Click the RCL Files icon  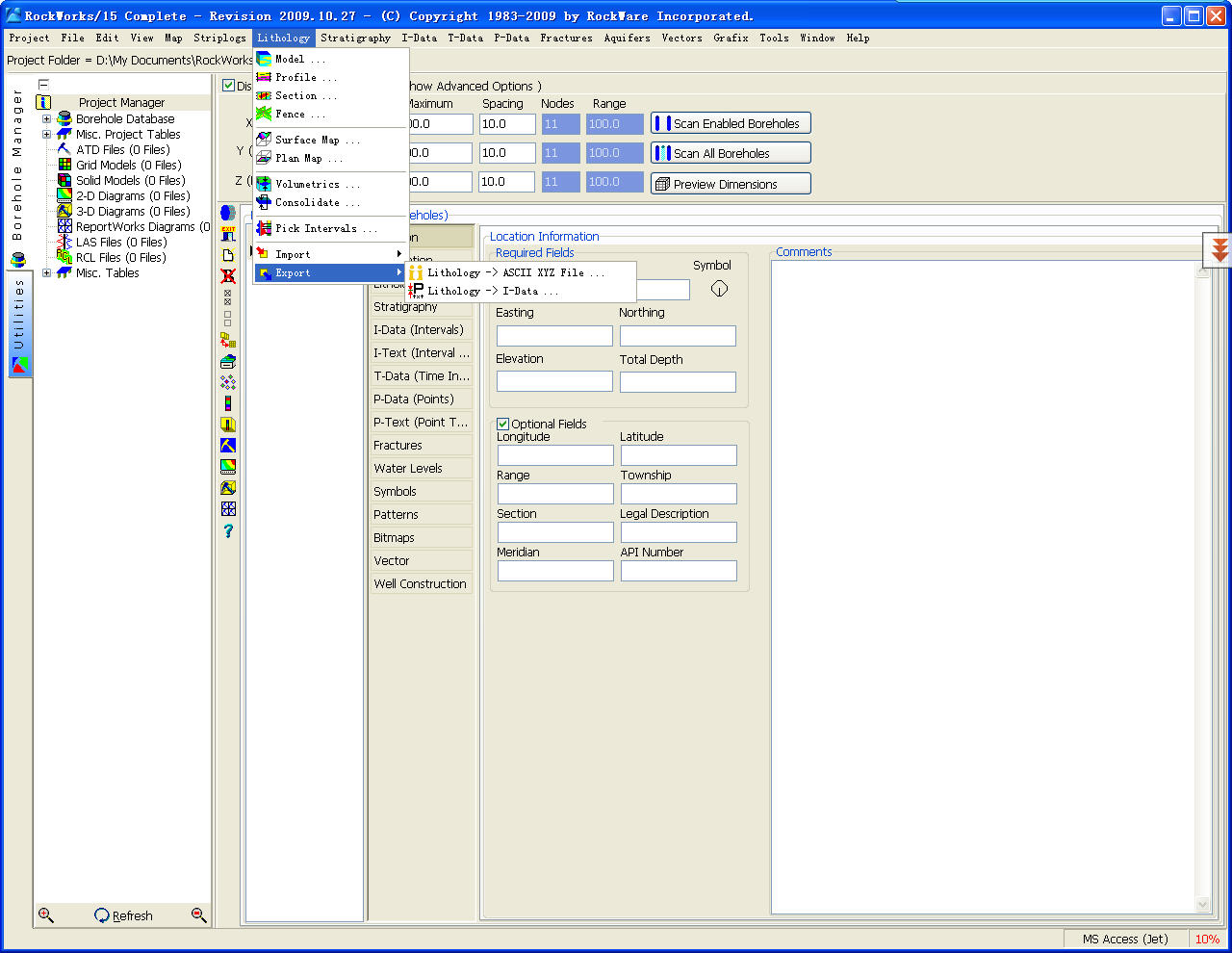[x=64, y=257]
